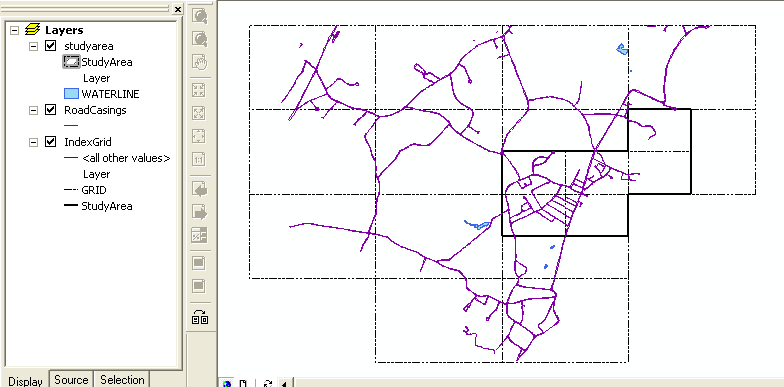Uncheck the IndexGrid layer checkbox
784x387 pixels.
click(x=50, y=142)
